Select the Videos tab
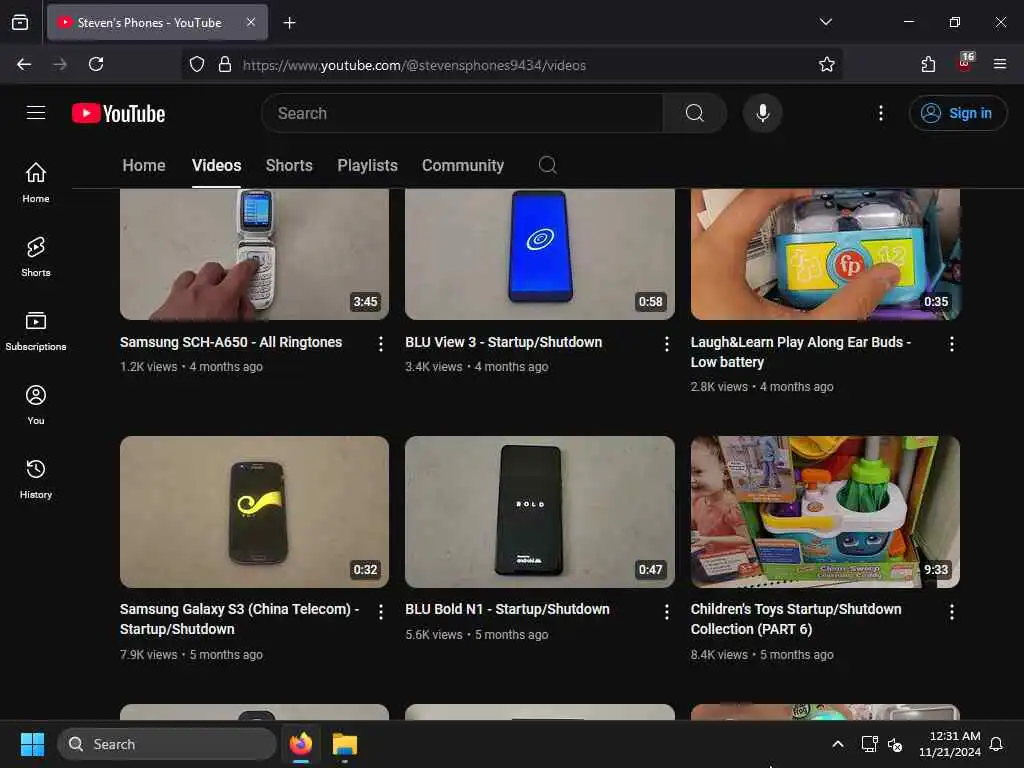This screenshot has width=1024, height=768. (x=216, y=165)
